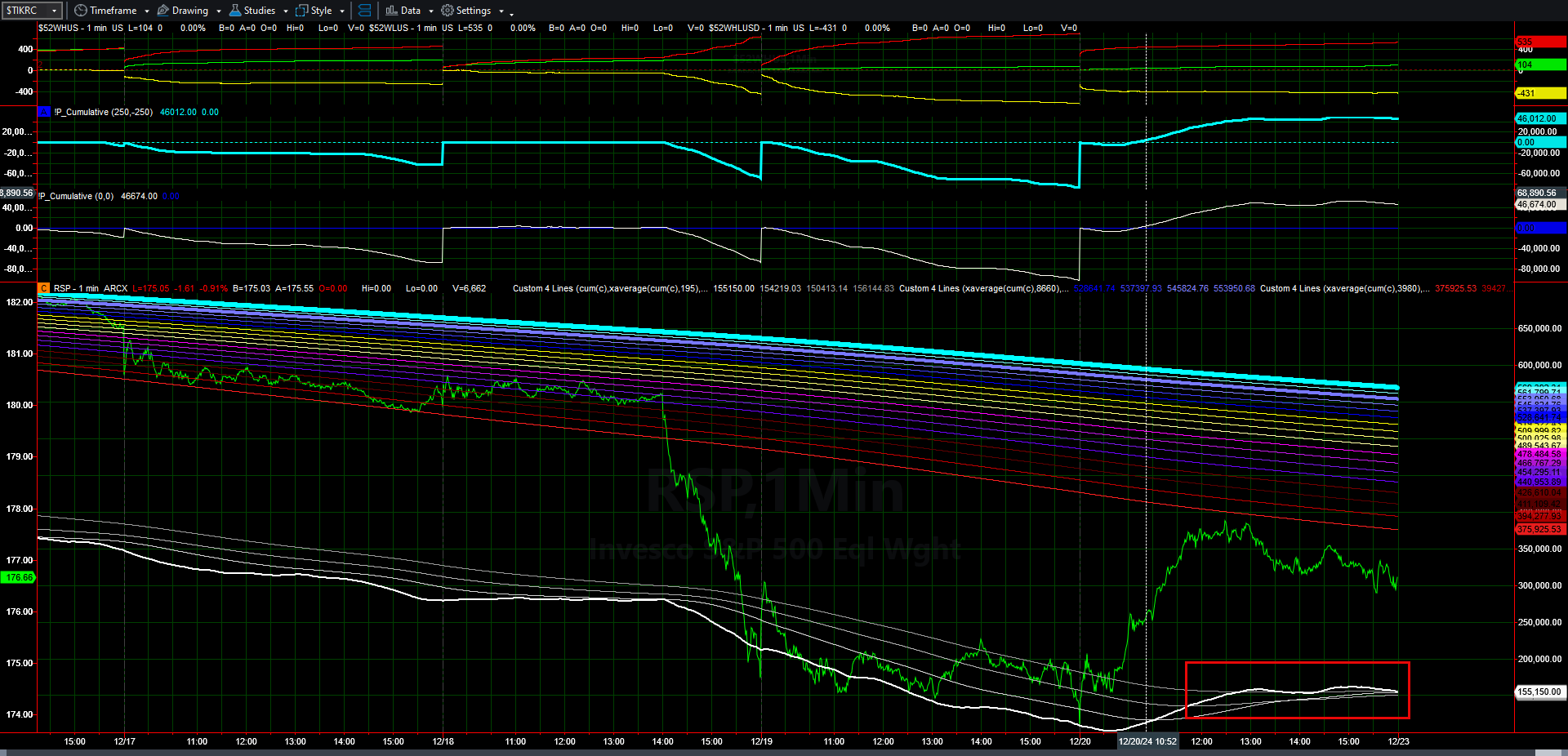Click the 12/20/24 10:52 time marker
Viewport: 1568px width, 756px height.
(1147, 741)
